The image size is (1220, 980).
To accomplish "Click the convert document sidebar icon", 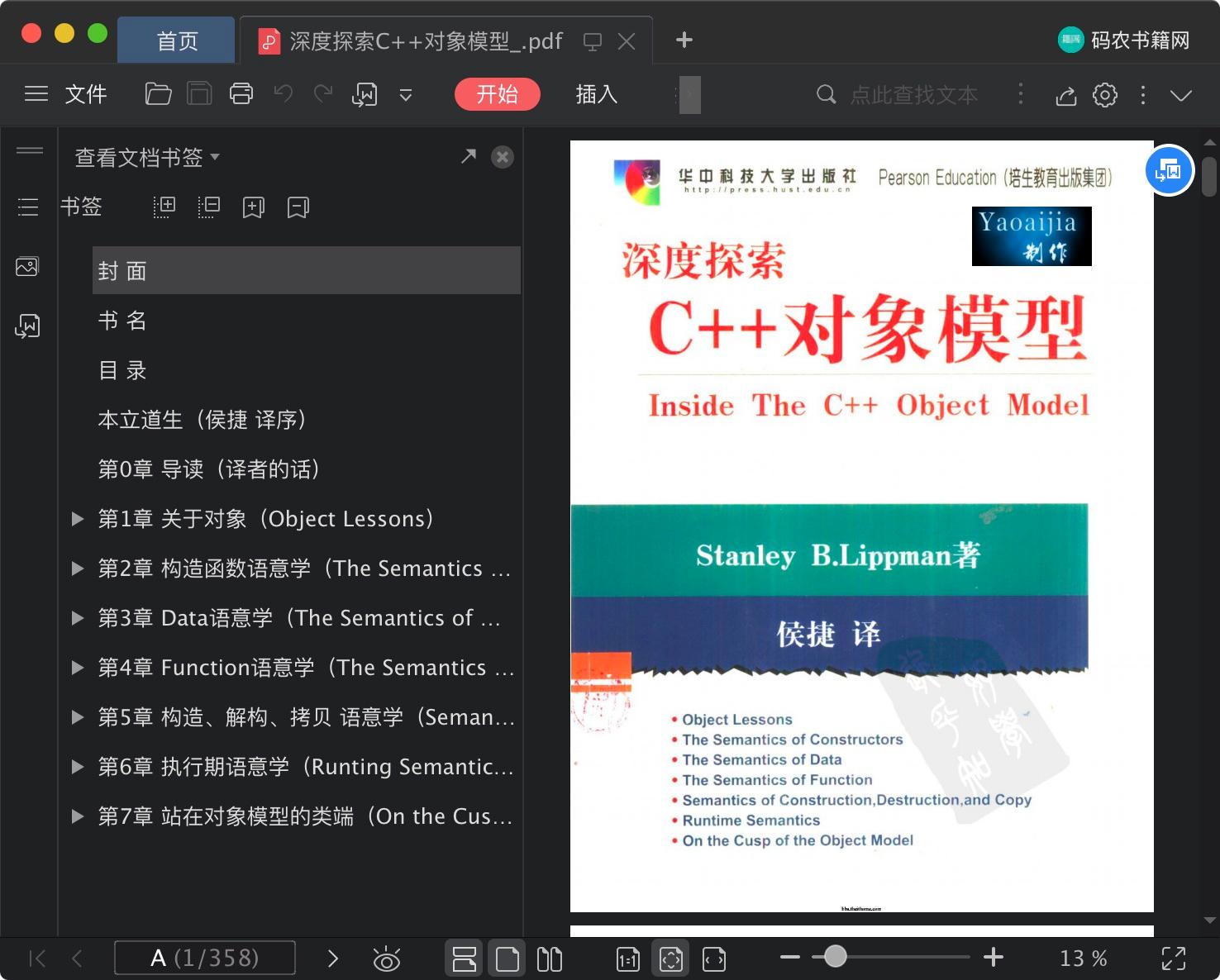I will [27, 326].
